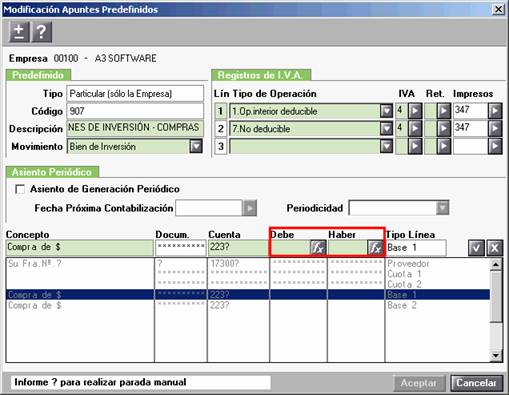509x395 pixels.
Task: Click the Cancelar button
Action: coord(476,383)
